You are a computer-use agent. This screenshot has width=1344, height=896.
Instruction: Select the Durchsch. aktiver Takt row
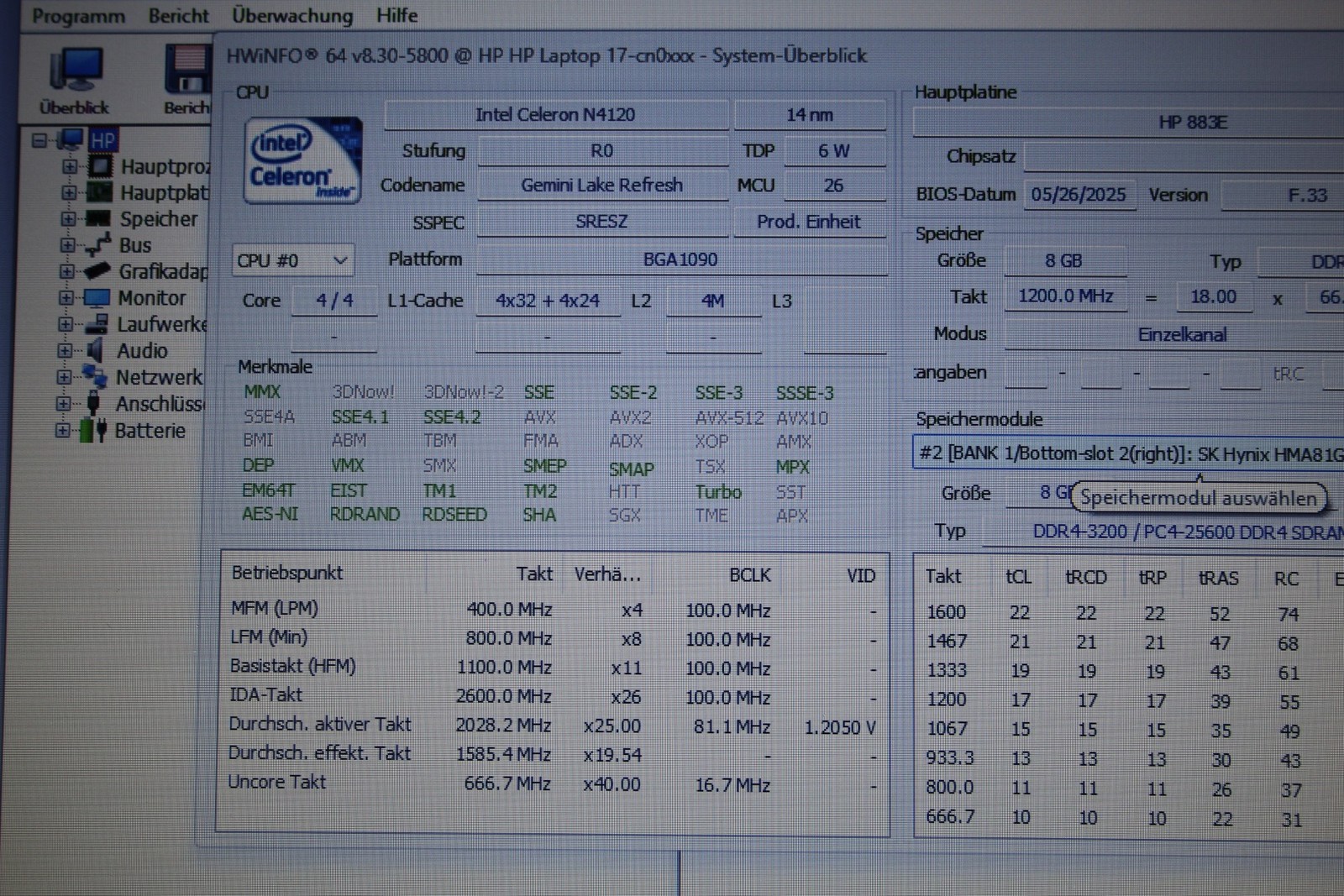coord(554,725)
